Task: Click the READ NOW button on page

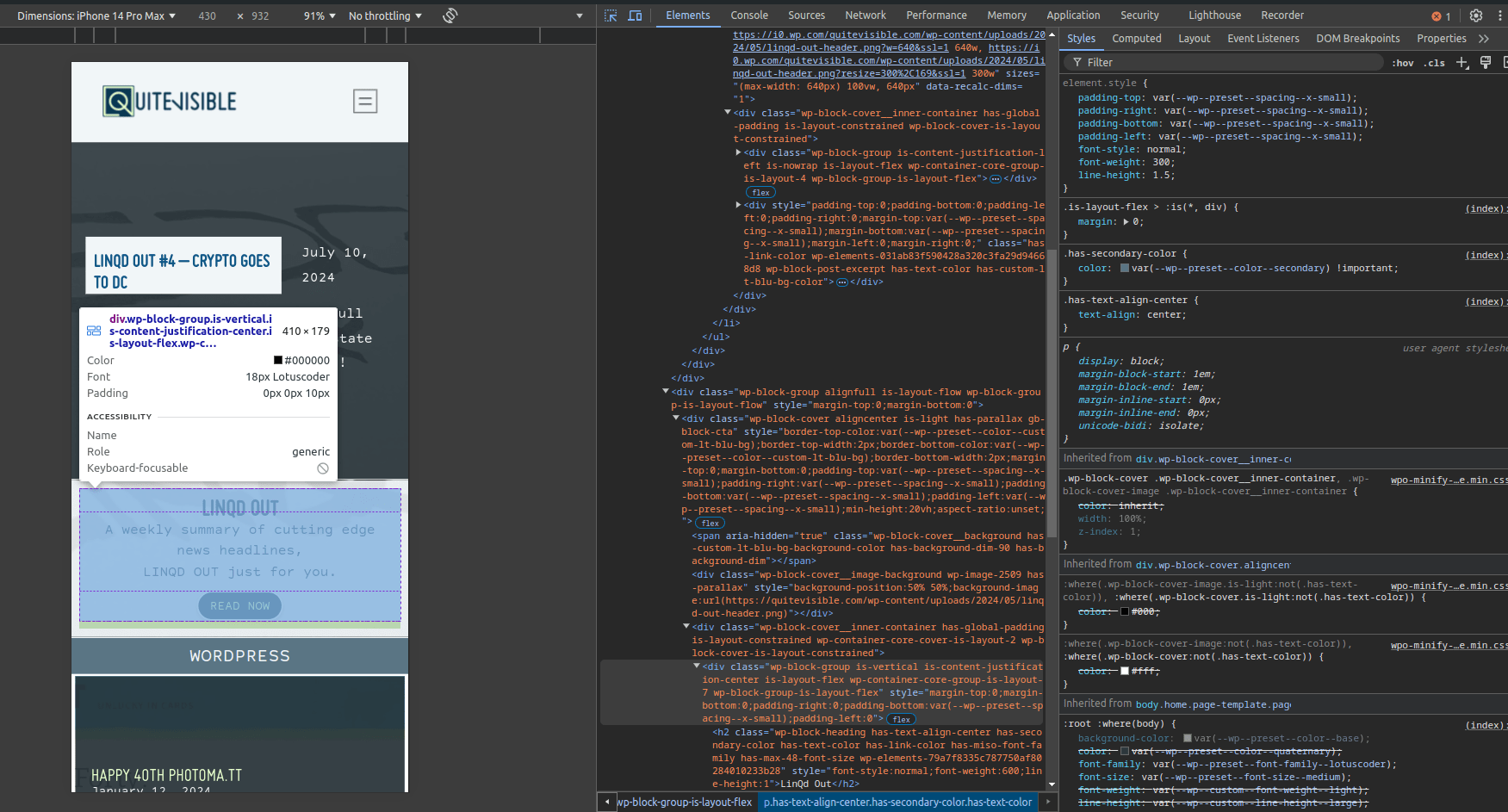Action: (x=240, y=606)
